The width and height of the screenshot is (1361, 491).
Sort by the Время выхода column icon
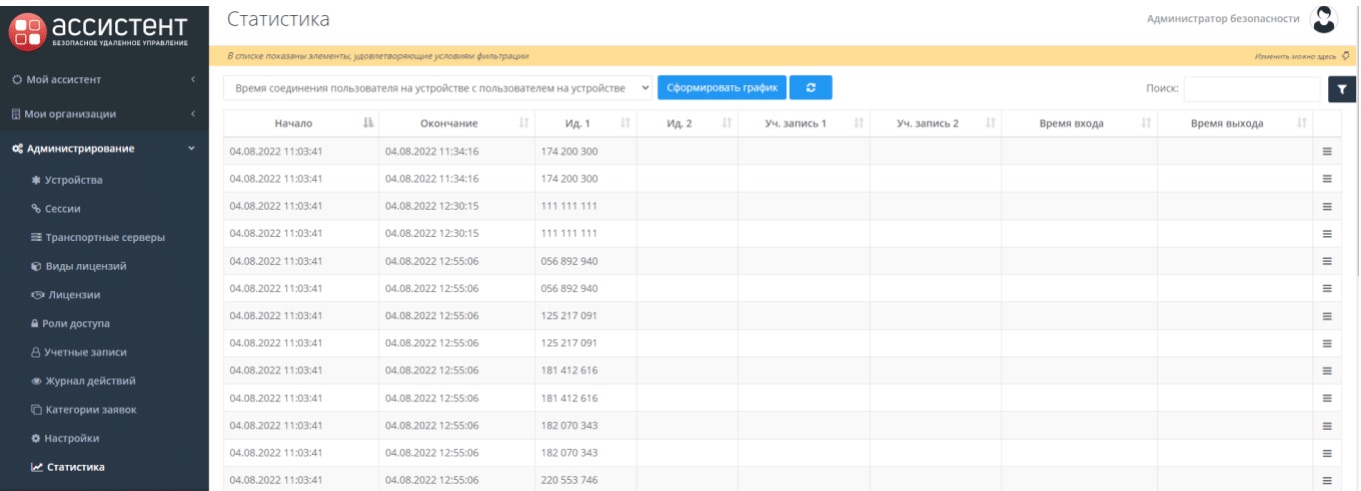point(1301,123)
